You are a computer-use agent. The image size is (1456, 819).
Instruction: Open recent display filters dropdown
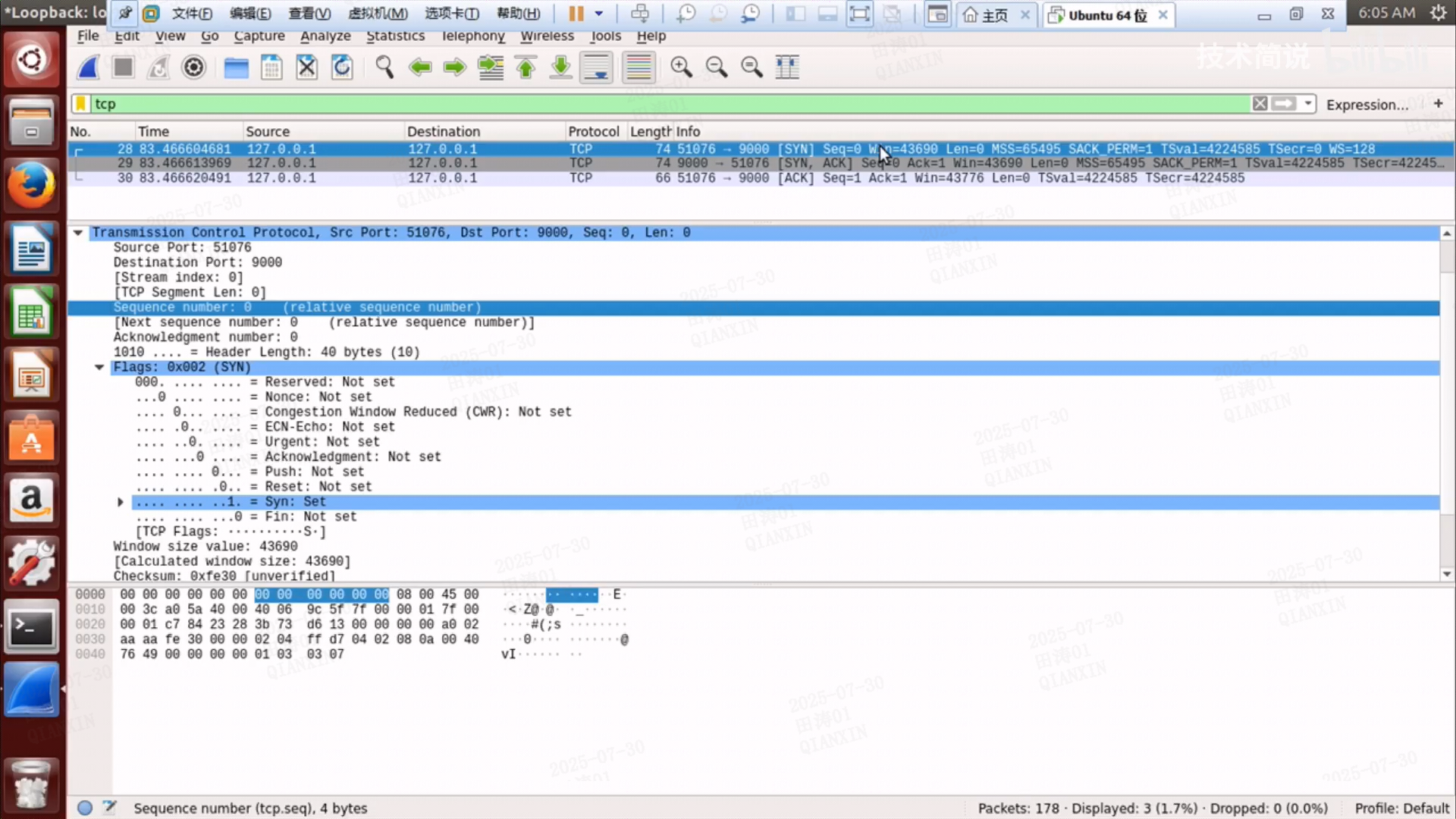1308,104
